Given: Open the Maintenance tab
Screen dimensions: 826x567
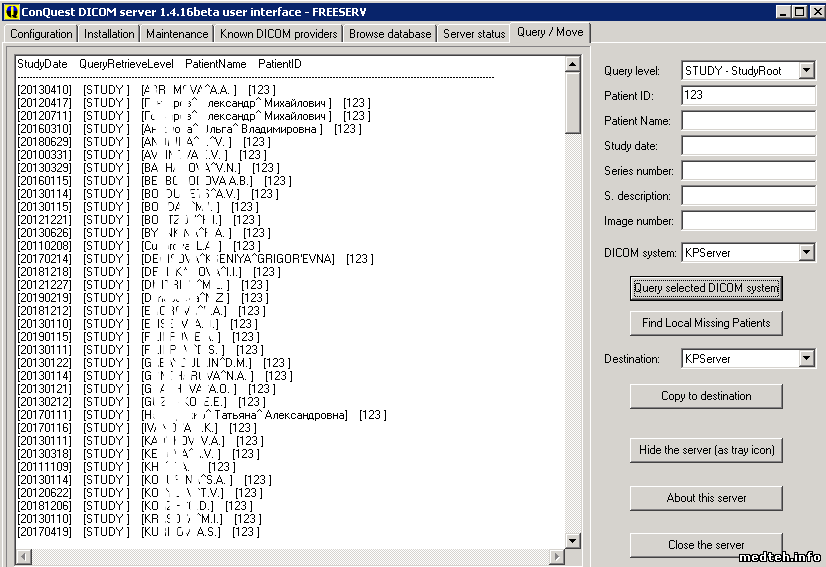Looking at the screenshot, I should [177, 33].
